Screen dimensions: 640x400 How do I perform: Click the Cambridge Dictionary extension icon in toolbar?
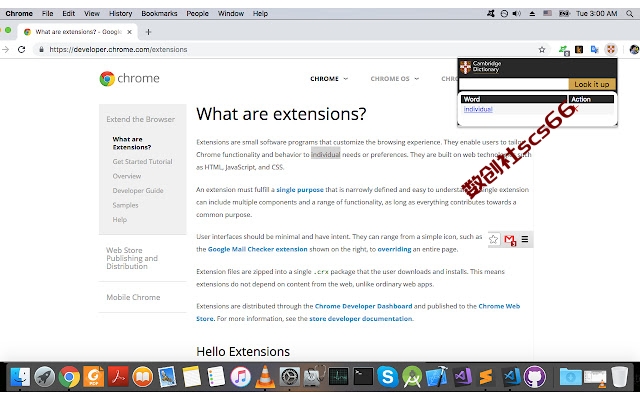611,49
